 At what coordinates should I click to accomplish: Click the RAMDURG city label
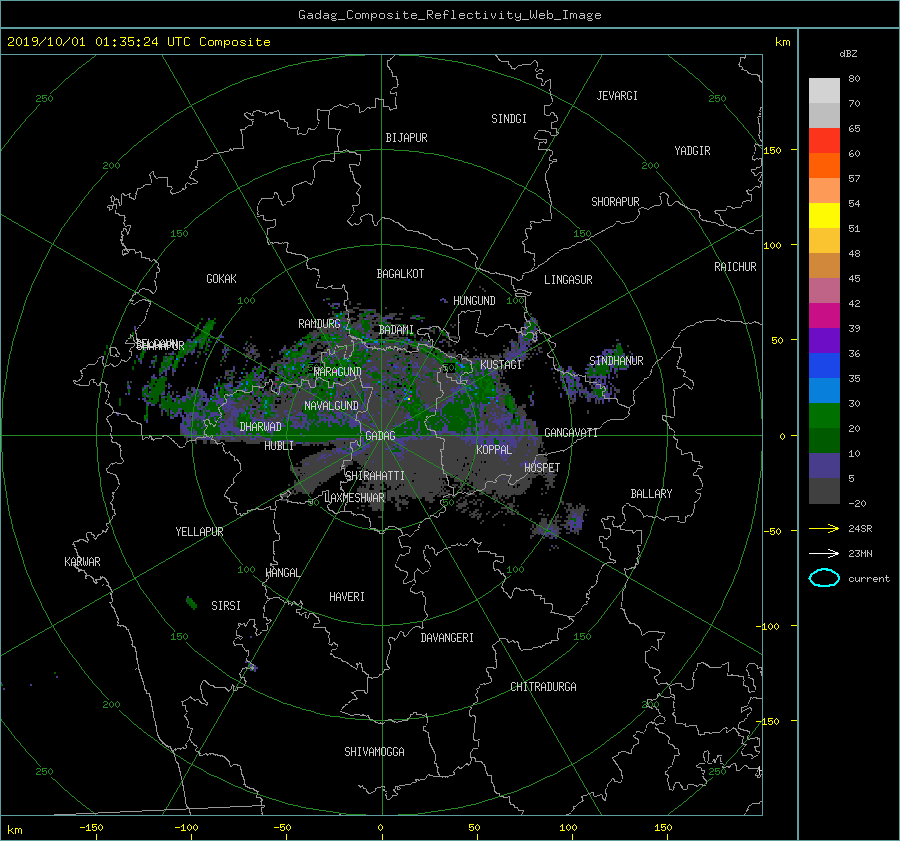click(319, 324)
